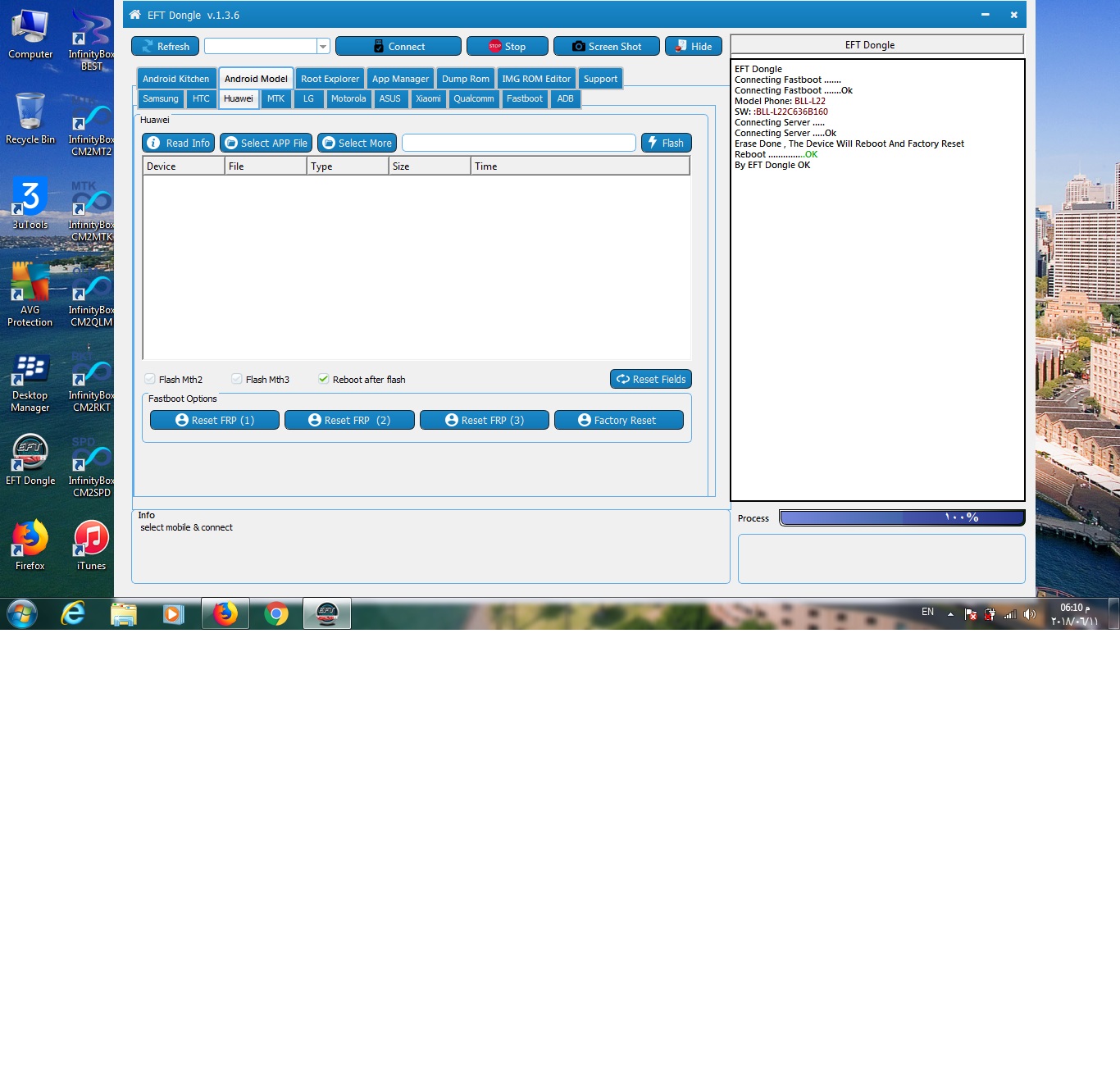Click the Hide button
This screenshot has height=1071, width=1120.
pyautogui.click(x=694, y=46)
